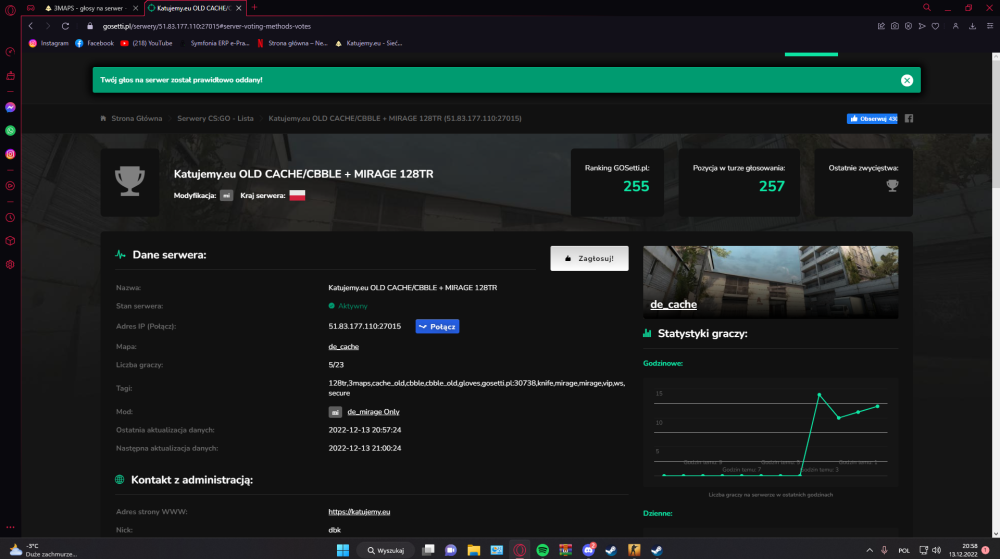Open the downloads toolbar icon
This screenshot has height=559, width=1000.
pyautogui.click(x=973, y=26)
